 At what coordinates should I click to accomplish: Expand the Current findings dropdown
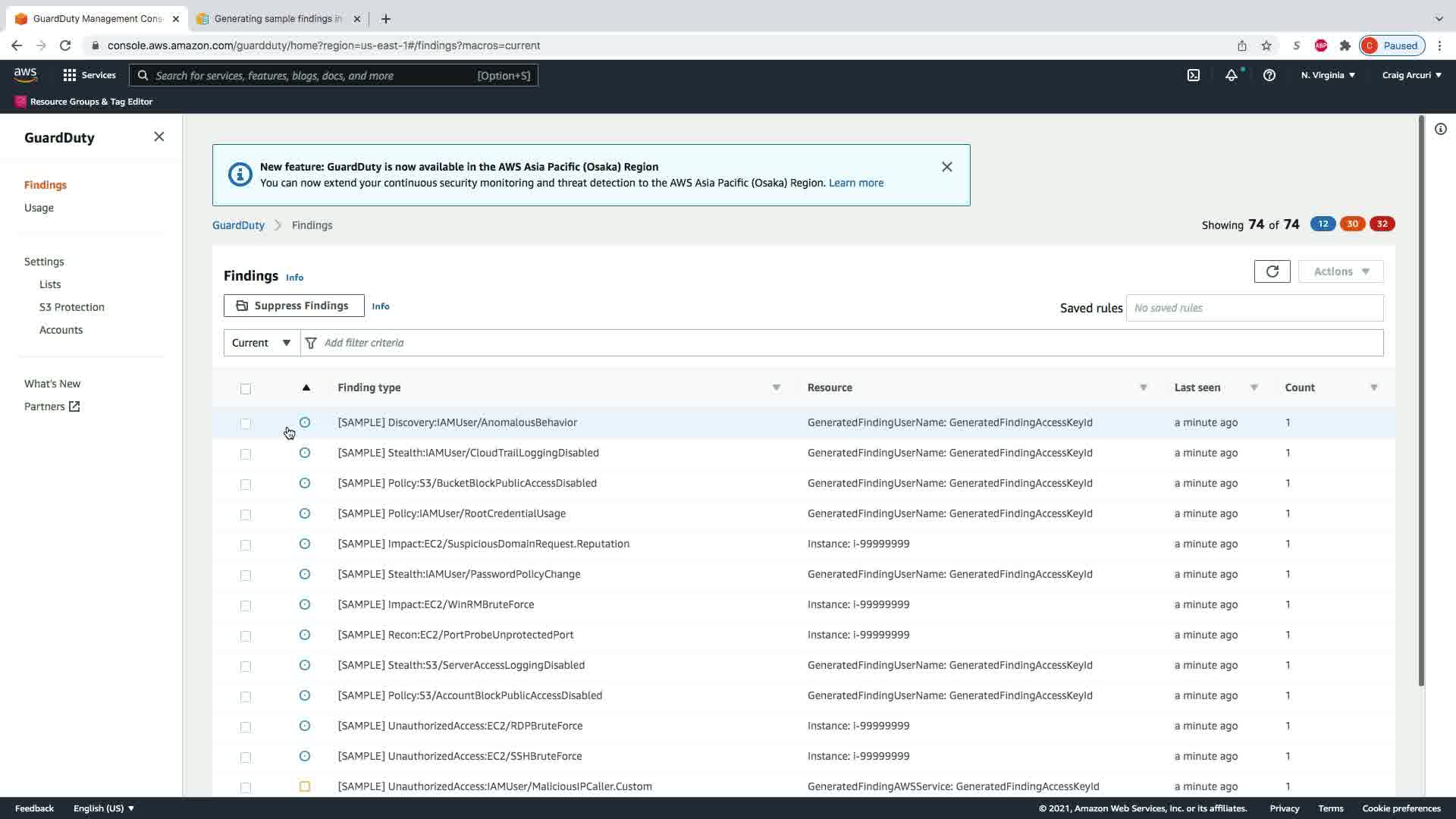pos(262,343)
